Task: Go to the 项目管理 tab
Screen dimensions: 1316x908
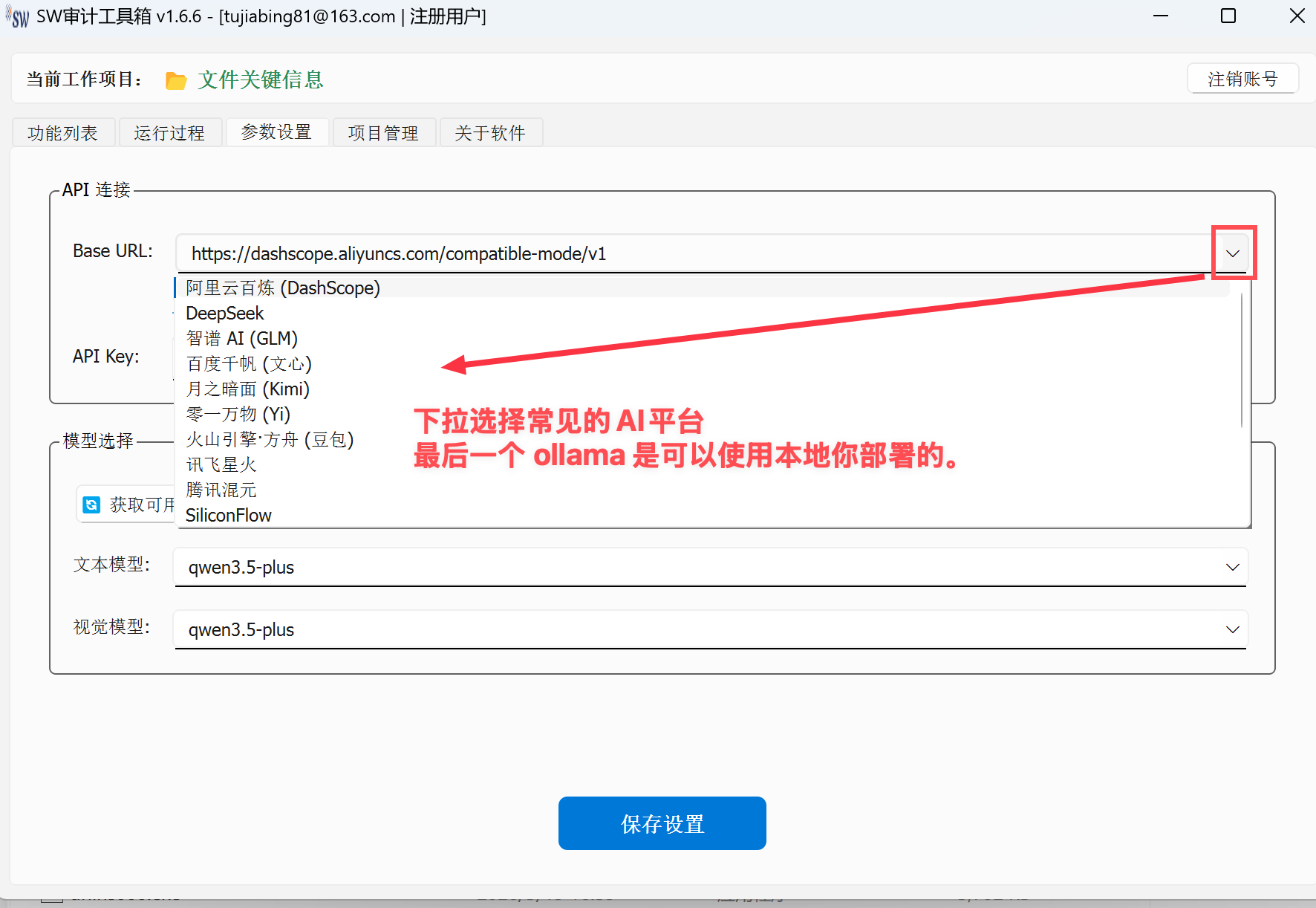Action: pos(383,133)
